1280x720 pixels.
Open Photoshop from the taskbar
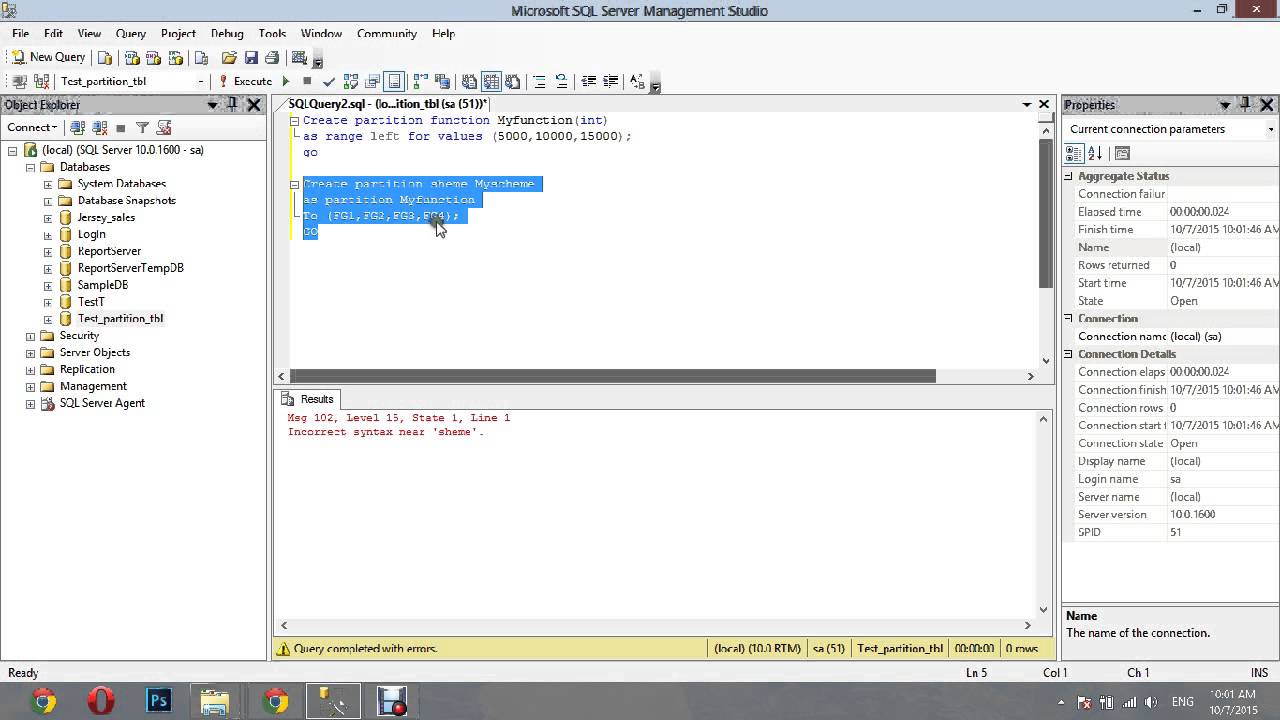(159, 701)
